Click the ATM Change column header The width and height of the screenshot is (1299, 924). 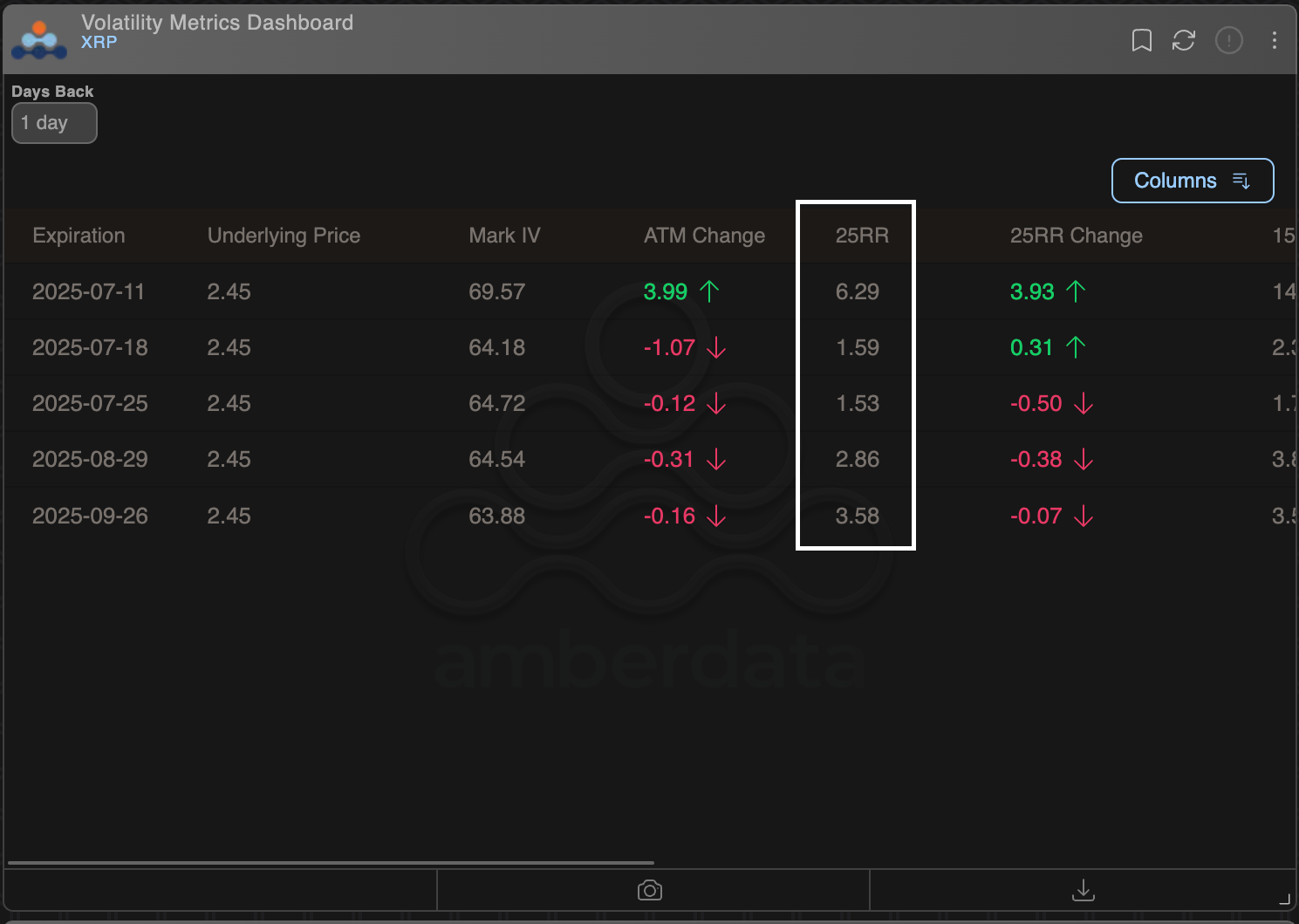(704, 236)
